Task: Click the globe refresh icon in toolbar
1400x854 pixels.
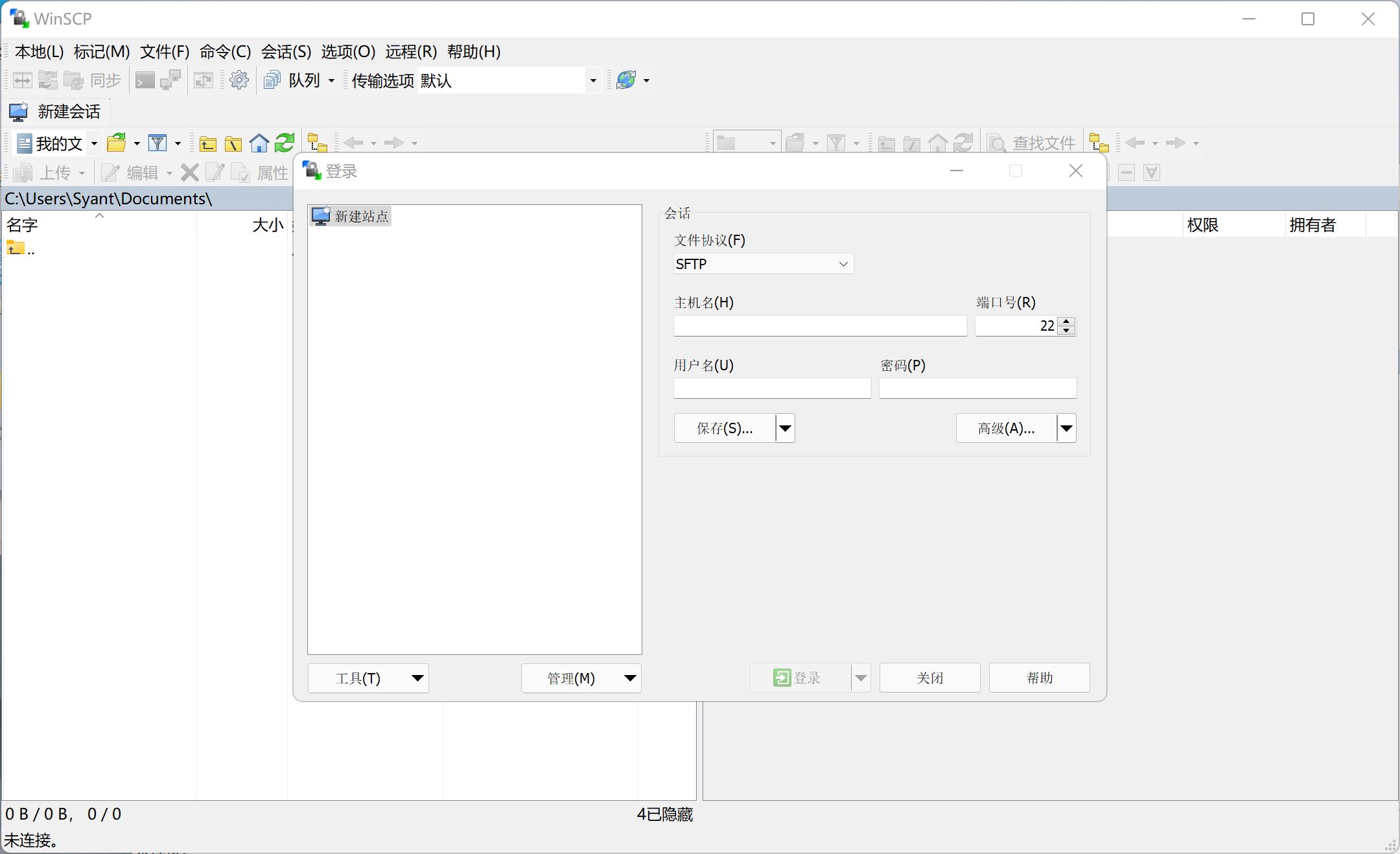Action: click(626, 80)
